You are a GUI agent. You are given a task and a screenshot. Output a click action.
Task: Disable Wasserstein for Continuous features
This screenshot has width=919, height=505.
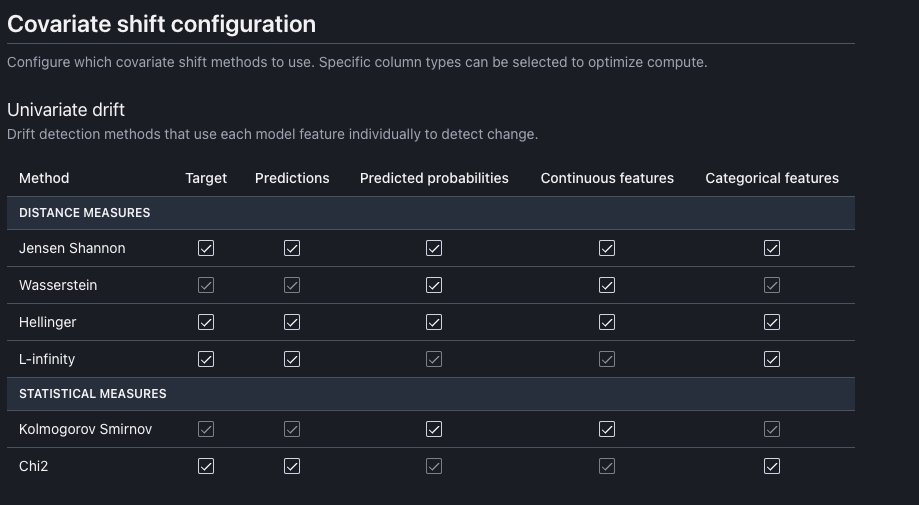coord(607,285)
